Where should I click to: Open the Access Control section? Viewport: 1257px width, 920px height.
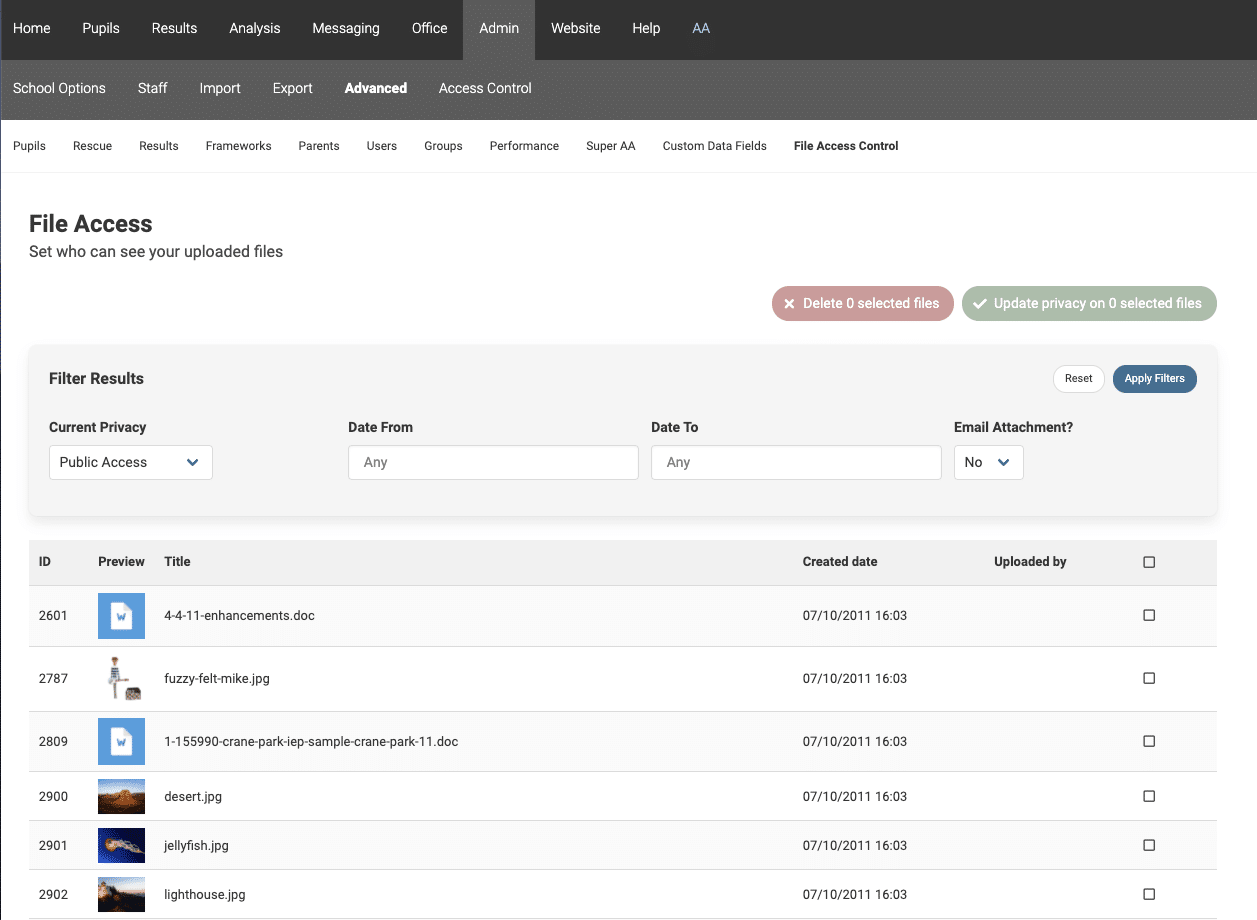click(x=485, y=88)
